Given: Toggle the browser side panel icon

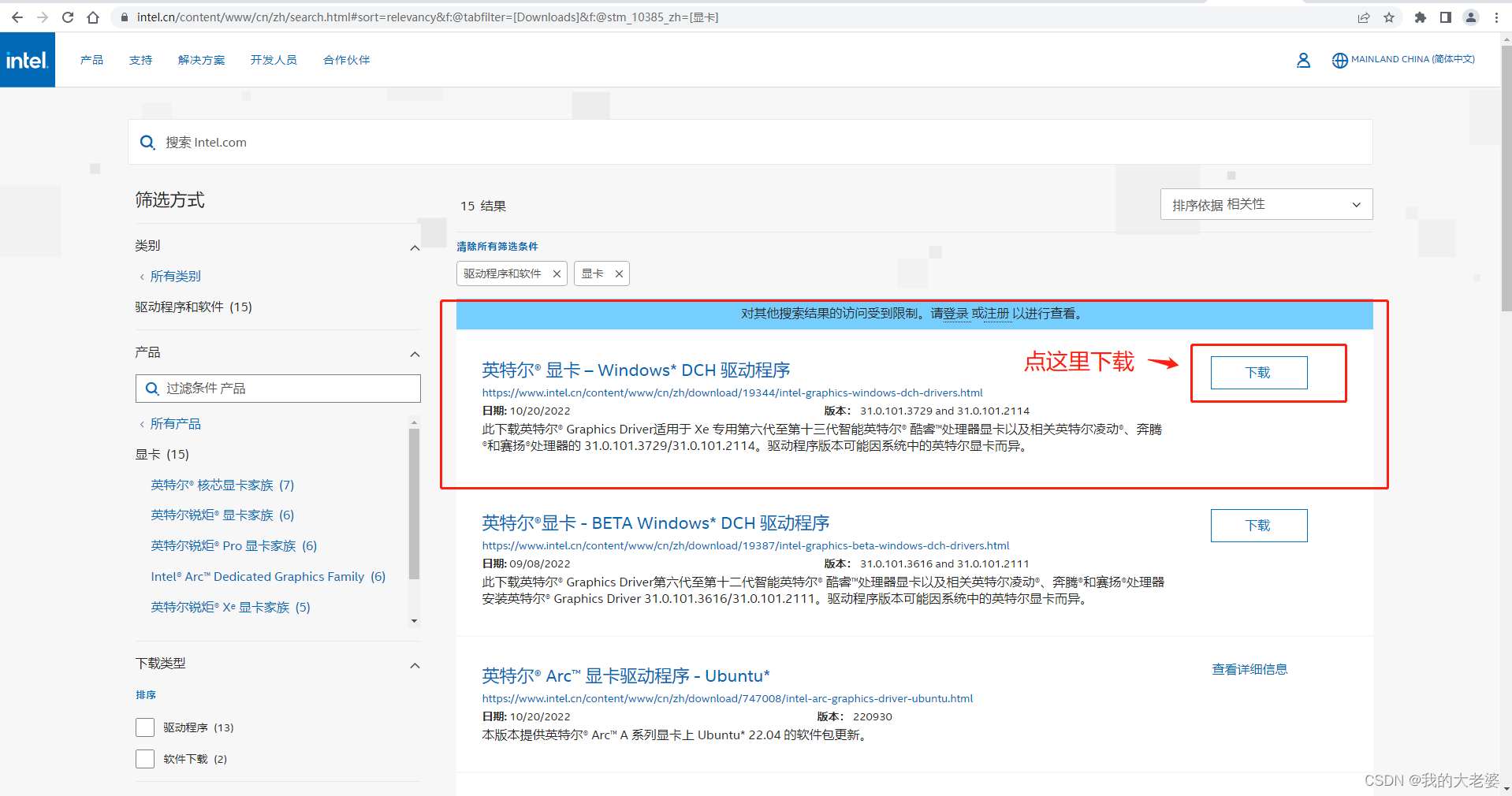Looking at the screenshot, I should 1446,17.
